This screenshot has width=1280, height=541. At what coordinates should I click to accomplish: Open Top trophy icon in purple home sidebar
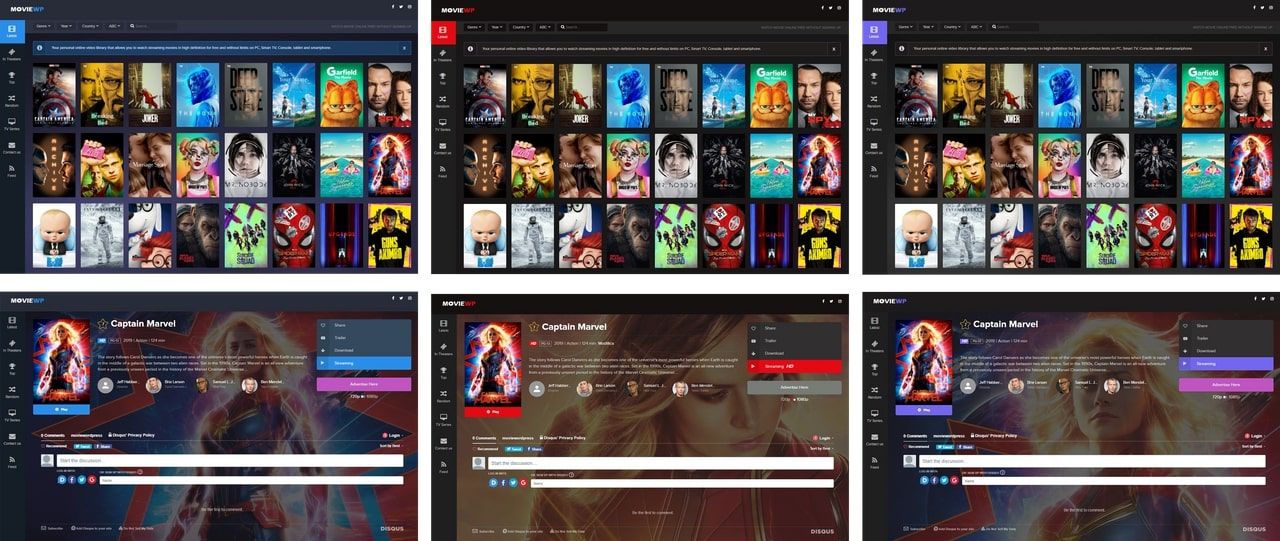874,78
